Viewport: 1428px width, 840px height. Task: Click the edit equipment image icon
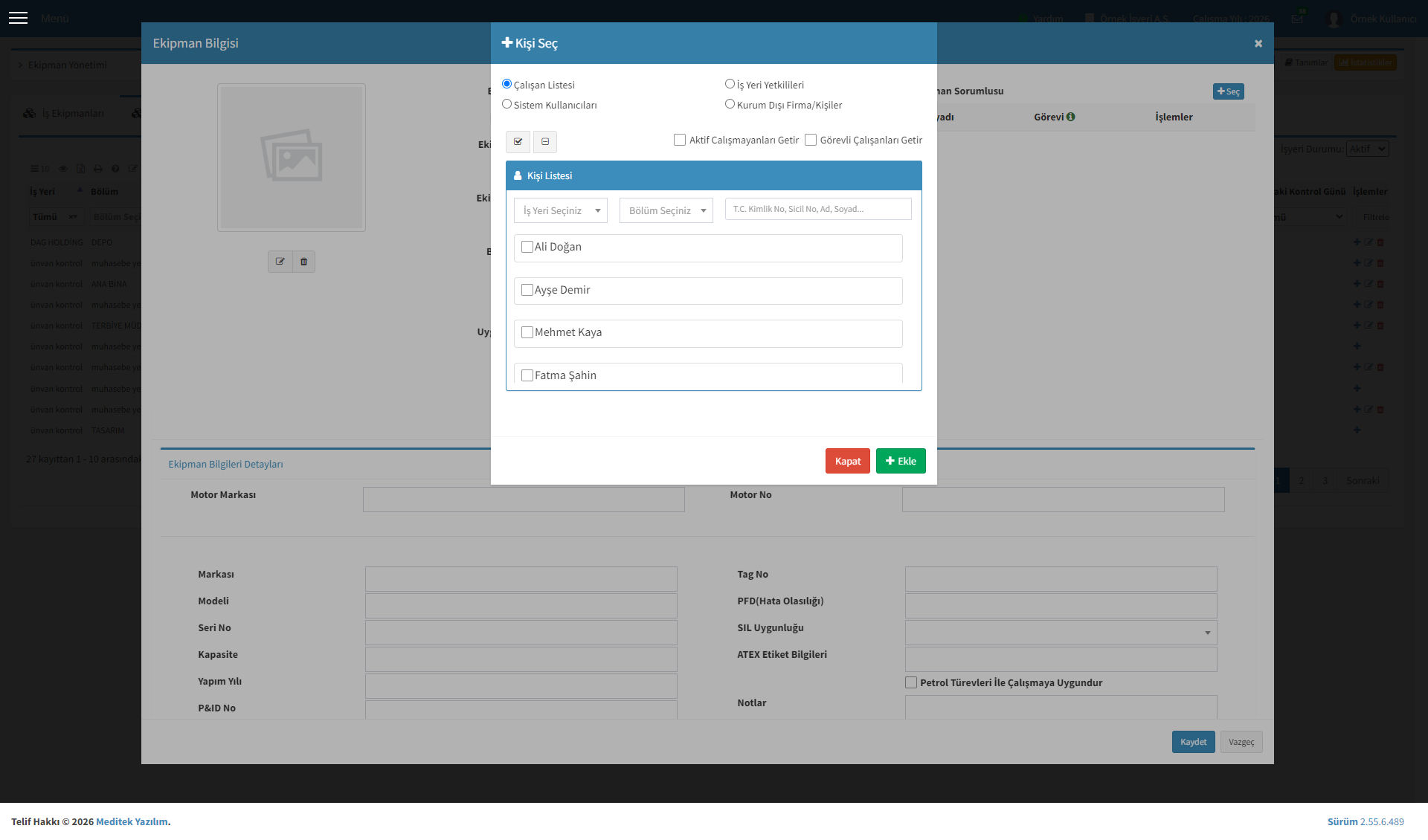[x=280, y=262]
